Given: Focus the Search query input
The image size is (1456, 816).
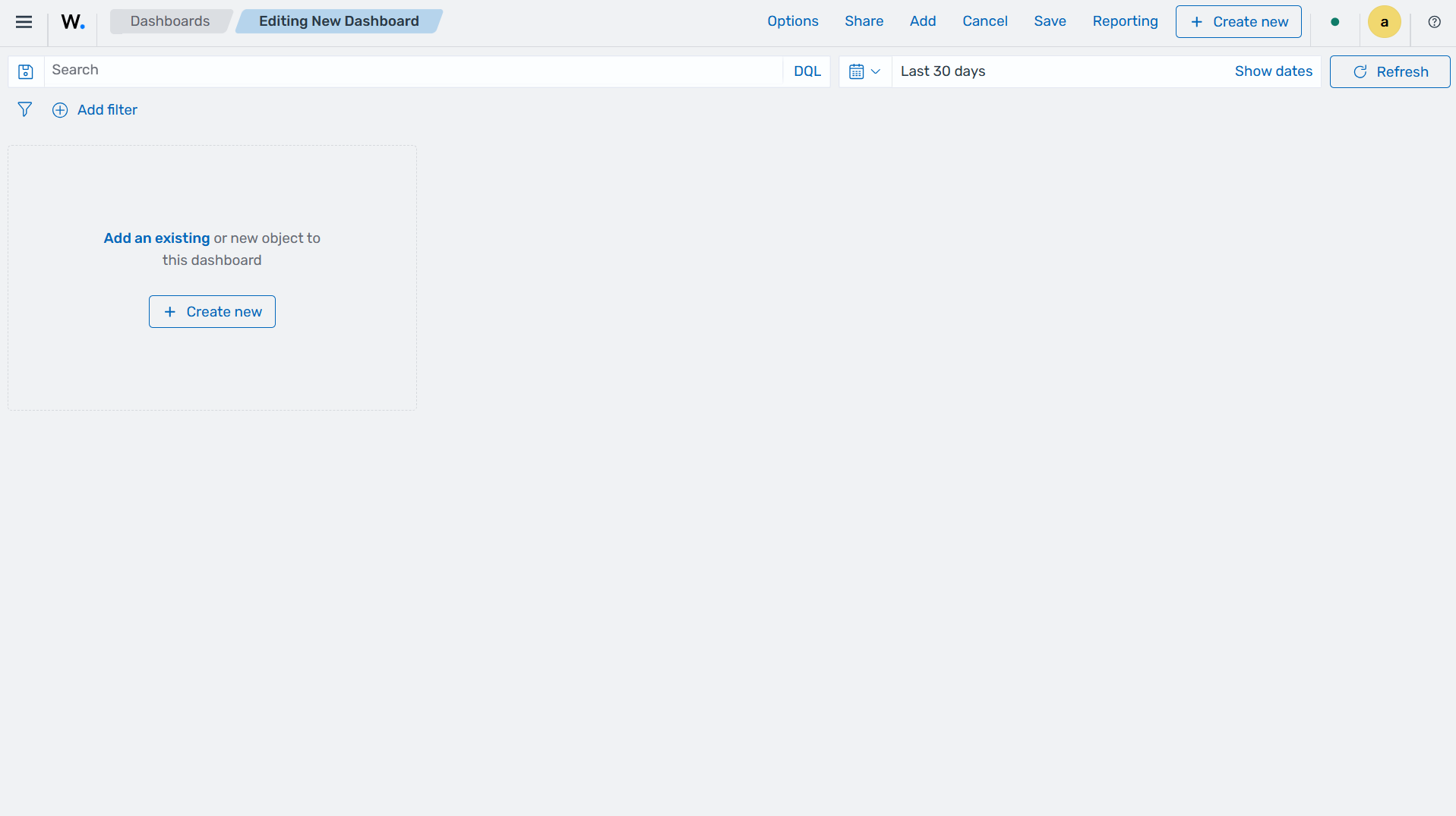Looking at the screenshot, I should 413,71.
